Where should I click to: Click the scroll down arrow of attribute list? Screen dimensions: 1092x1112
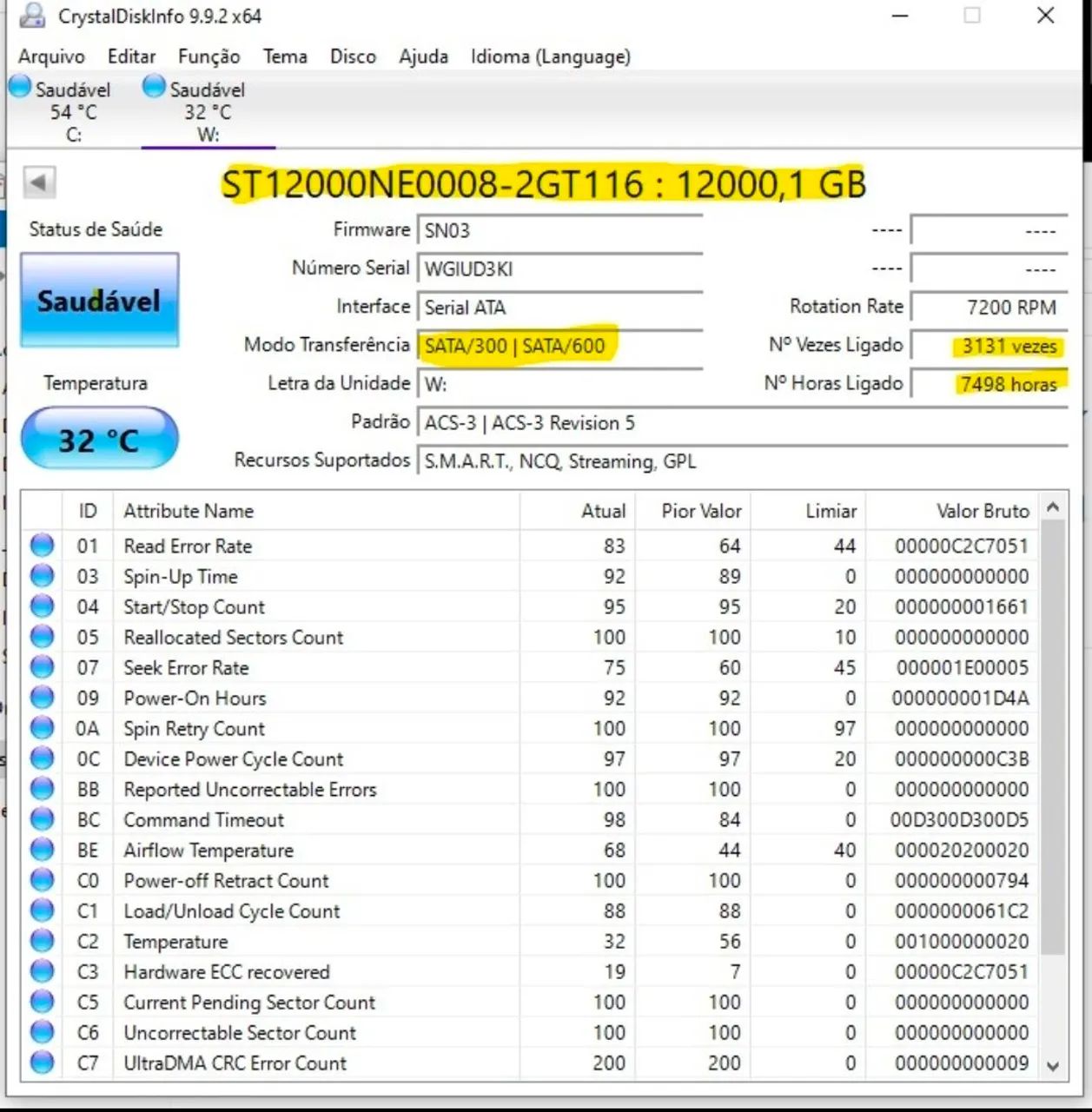point(1053,1066)
